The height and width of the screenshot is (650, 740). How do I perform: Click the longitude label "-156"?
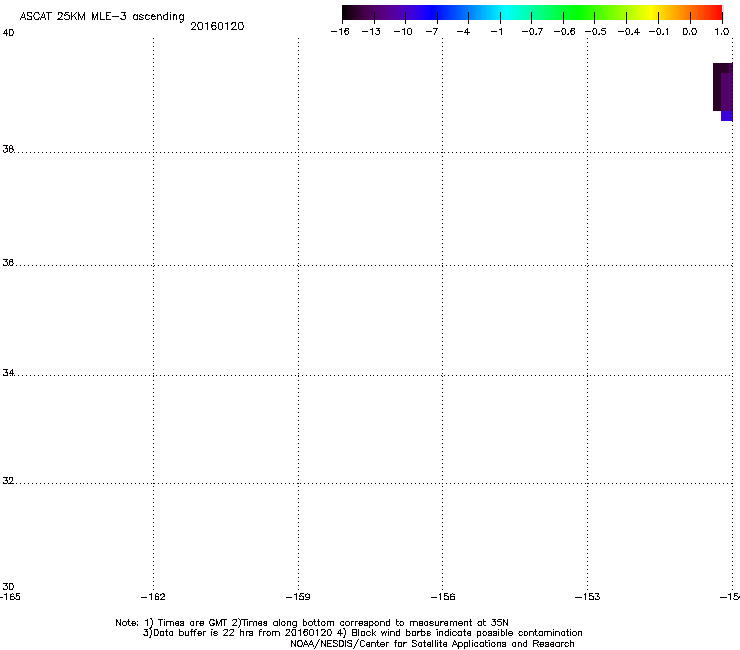point(443,597)
